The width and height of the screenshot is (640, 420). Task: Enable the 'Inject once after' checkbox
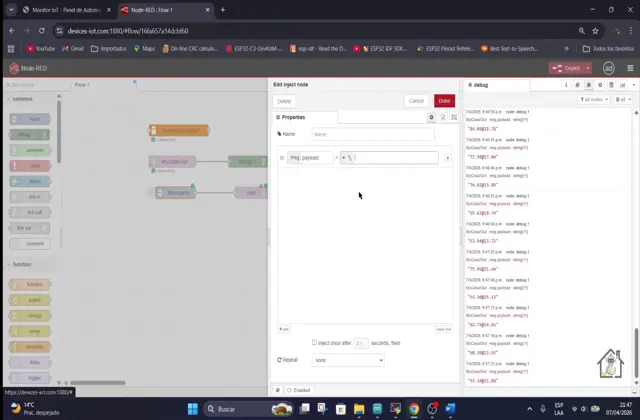(314, 342)
